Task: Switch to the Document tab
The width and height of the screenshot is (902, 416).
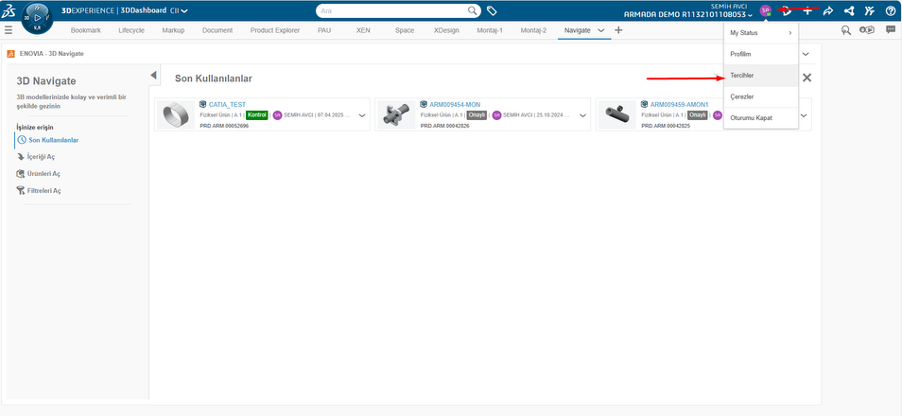Action: tap(217, 30)
